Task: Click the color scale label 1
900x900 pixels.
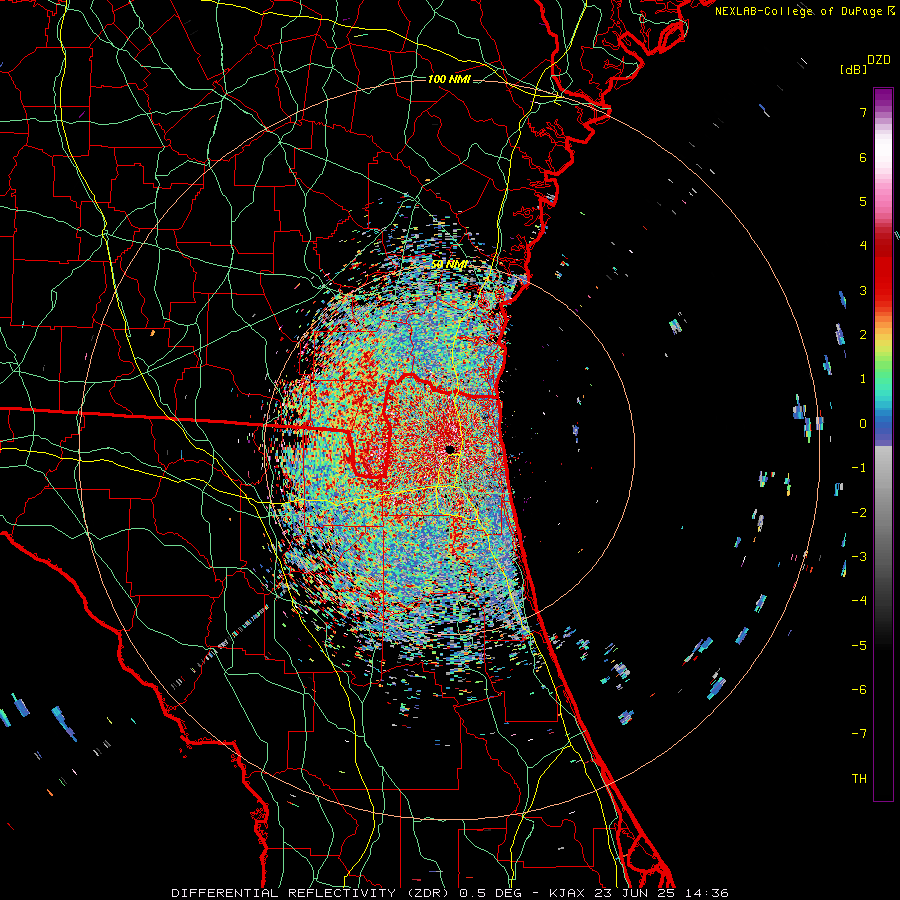Action: [863, 379]
